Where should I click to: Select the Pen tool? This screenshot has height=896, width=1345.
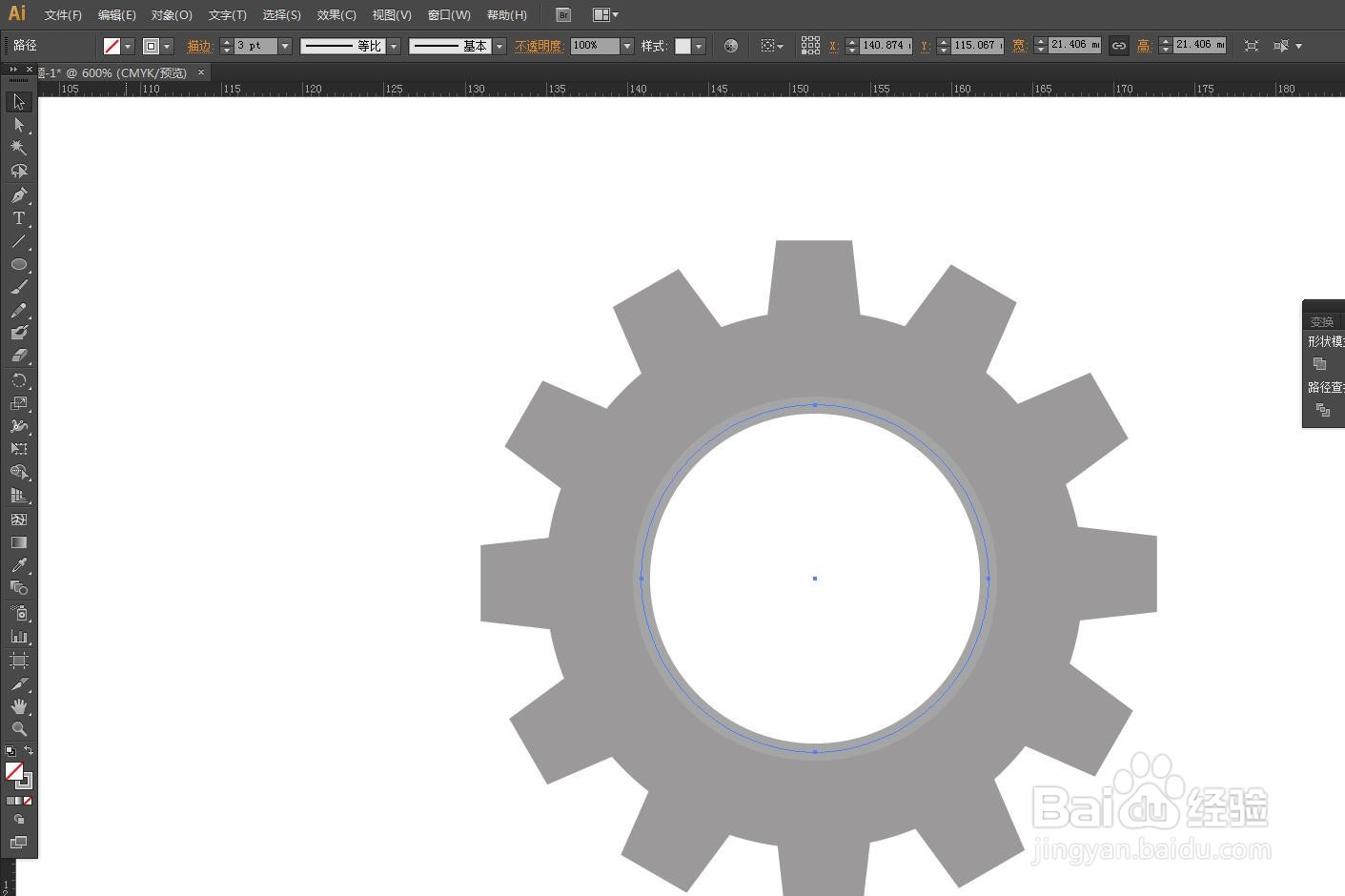[x=18, y=195]
